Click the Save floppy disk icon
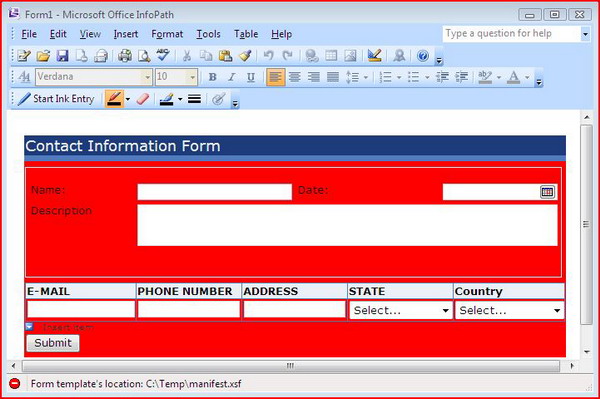 click(62, 56)
